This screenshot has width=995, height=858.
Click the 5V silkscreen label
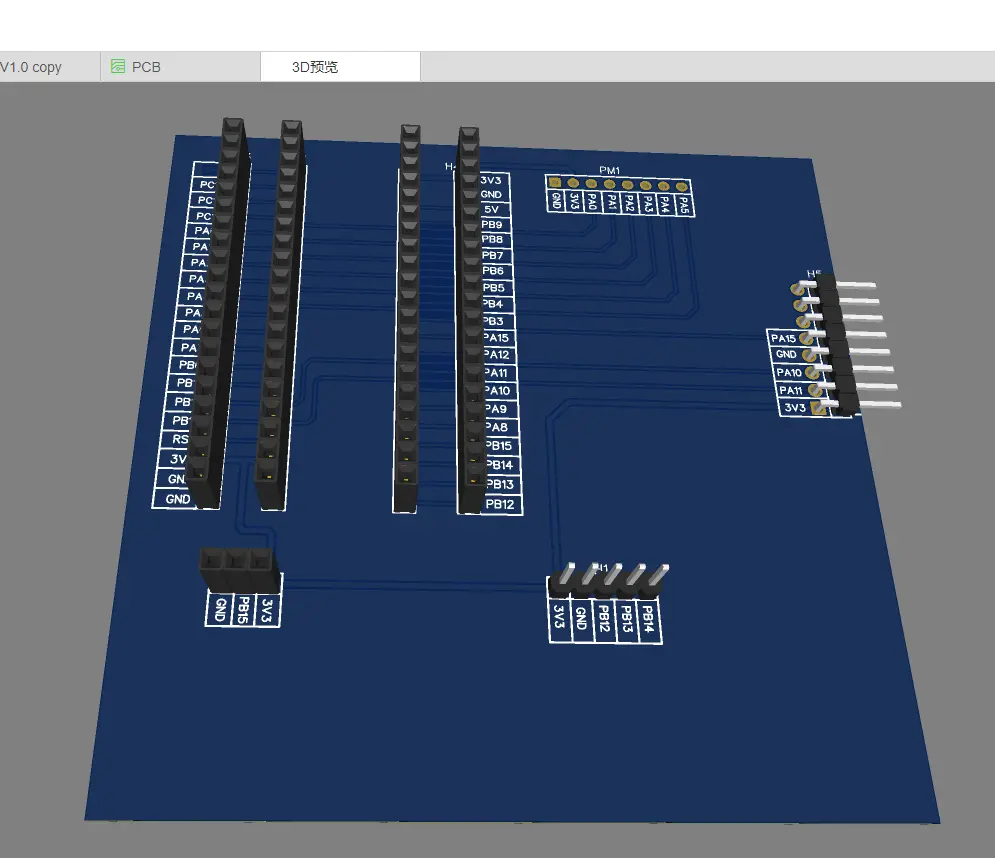492,210
